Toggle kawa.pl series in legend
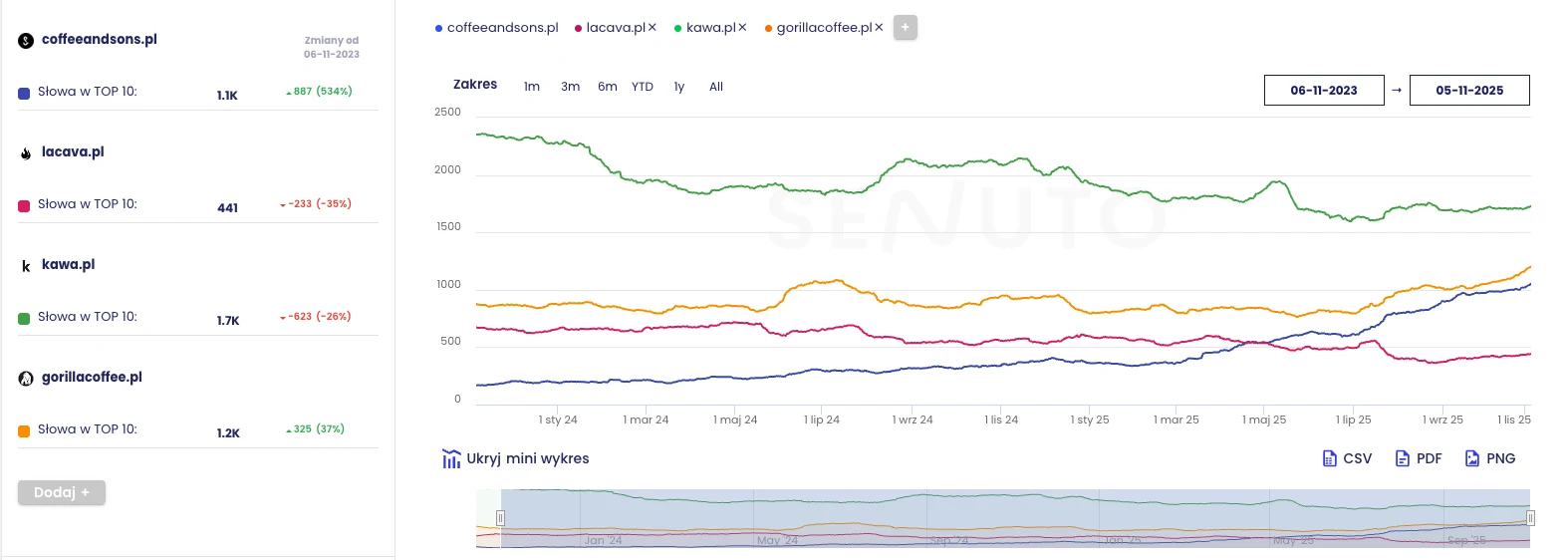Viewport: 1568px width, 560px height. (x=705, y=28)
